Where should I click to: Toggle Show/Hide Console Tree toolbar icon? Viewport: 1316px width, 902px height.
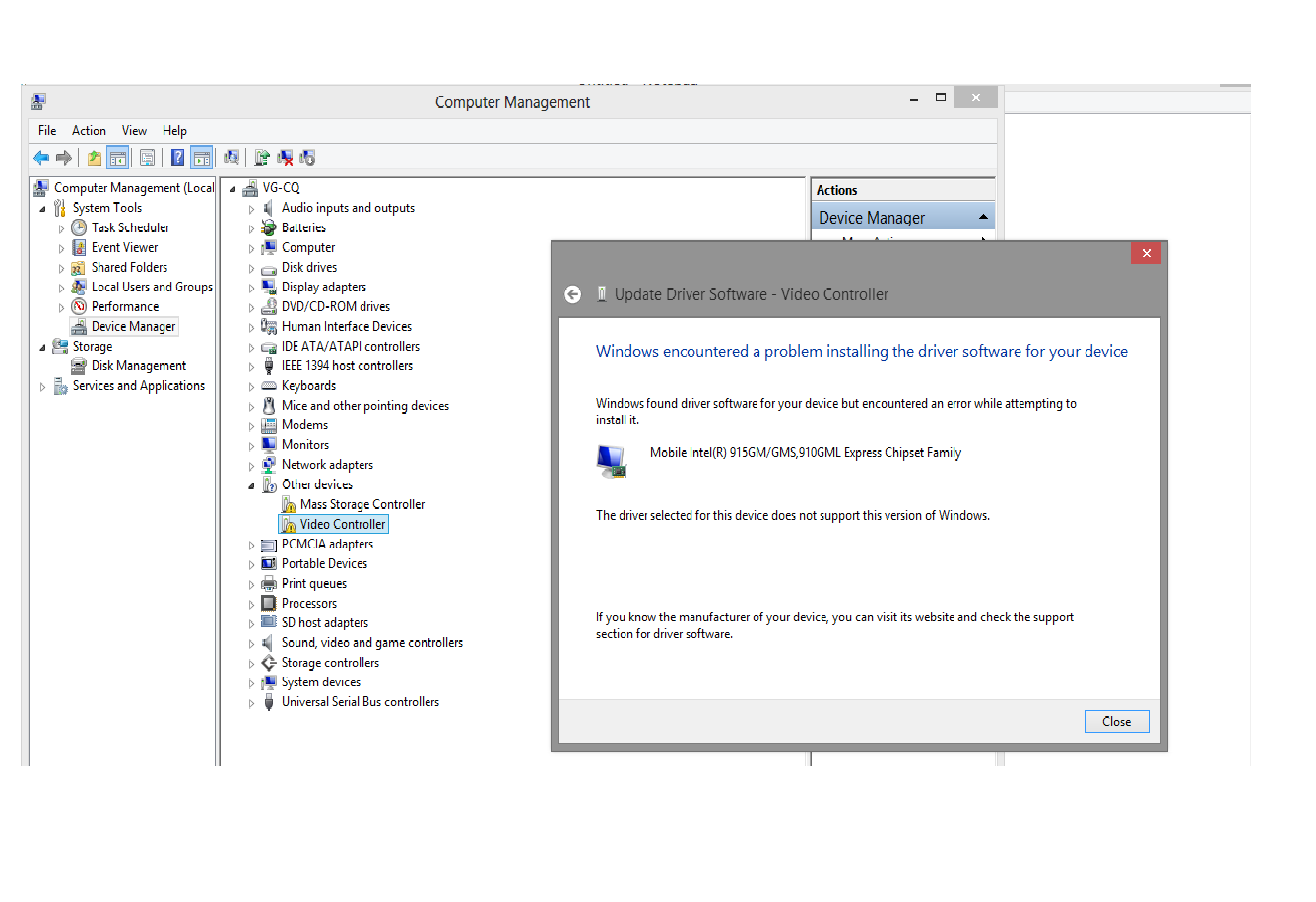click(117, 158)
